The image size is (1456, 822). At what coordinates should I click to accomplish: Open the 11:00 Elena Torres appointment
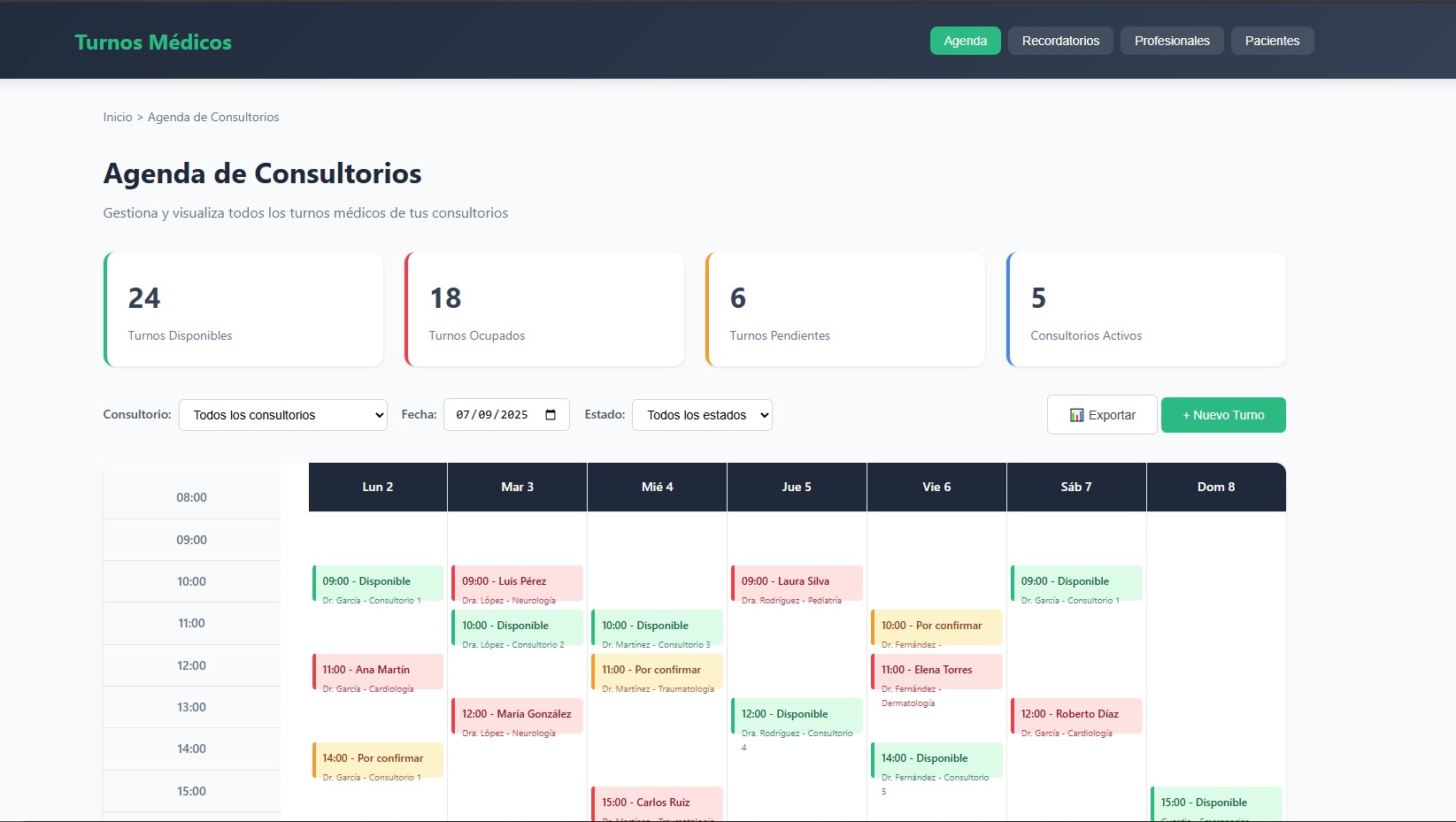tap(937, 672)
